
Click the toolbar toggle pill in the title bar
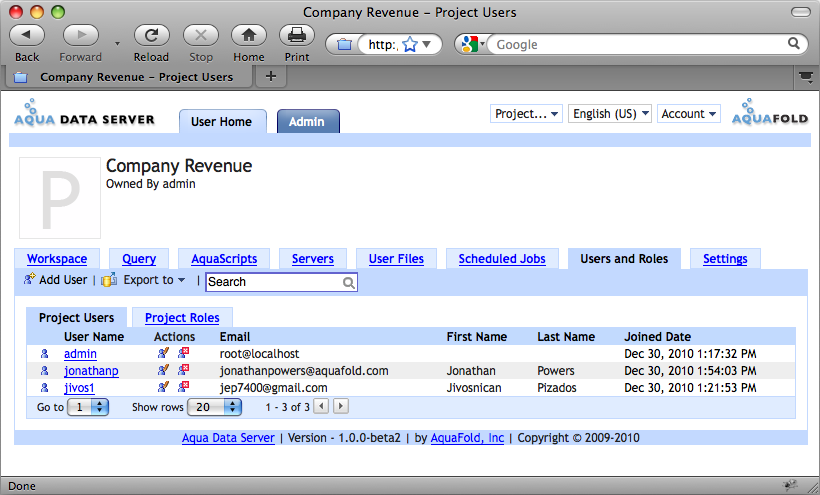tap(801, 12)
